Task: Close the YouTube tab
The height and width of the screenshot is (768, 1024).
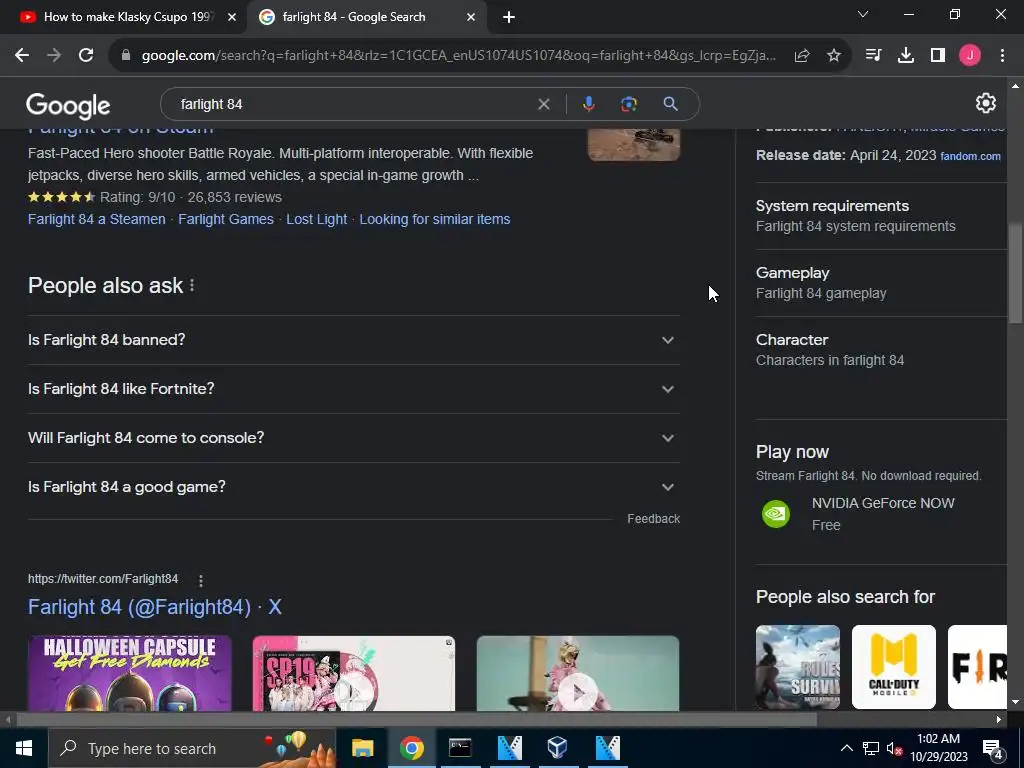Action: coord(232,18)
